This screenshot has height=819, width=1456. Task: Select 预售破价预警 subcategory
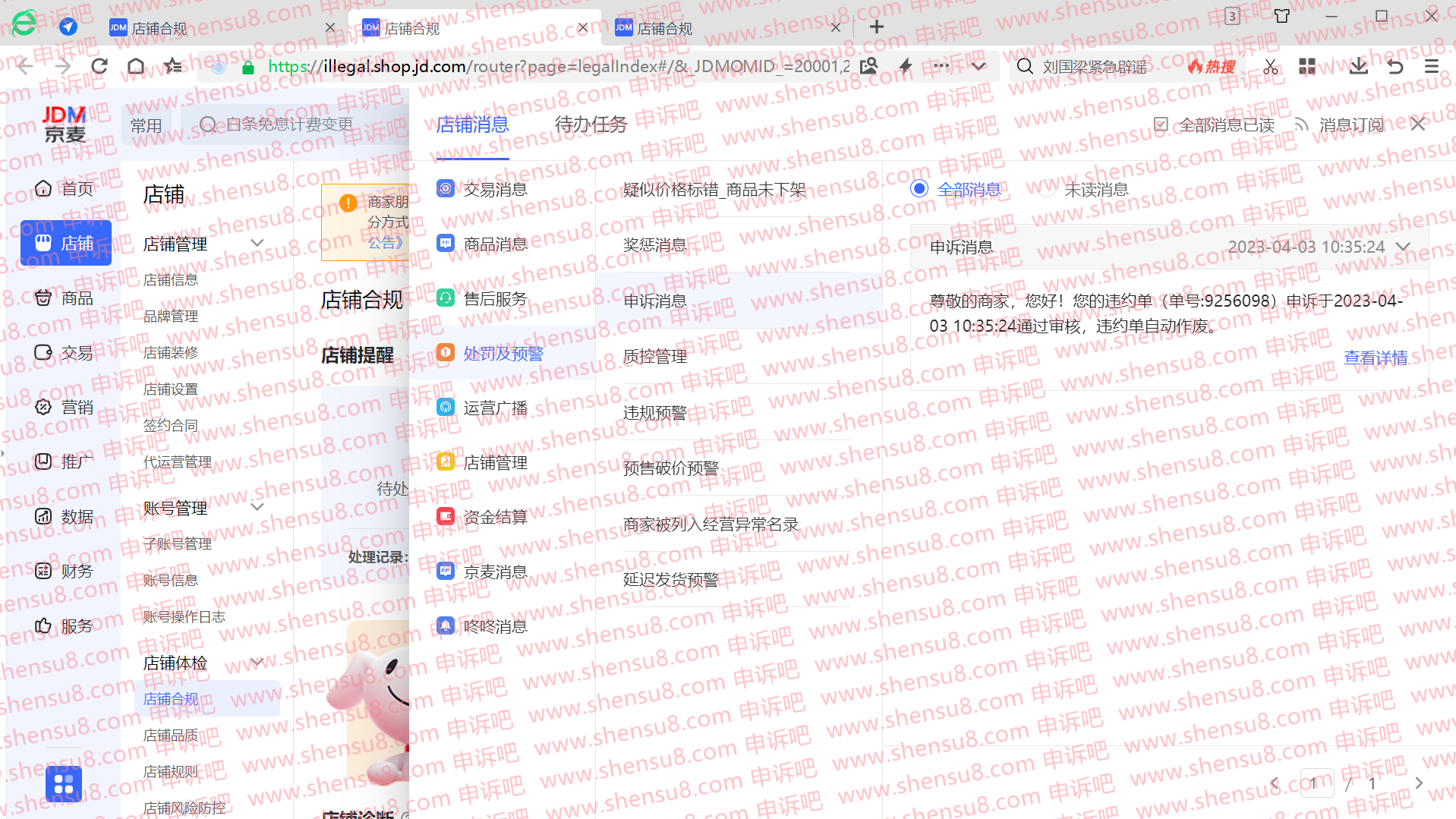pos(670,468)
